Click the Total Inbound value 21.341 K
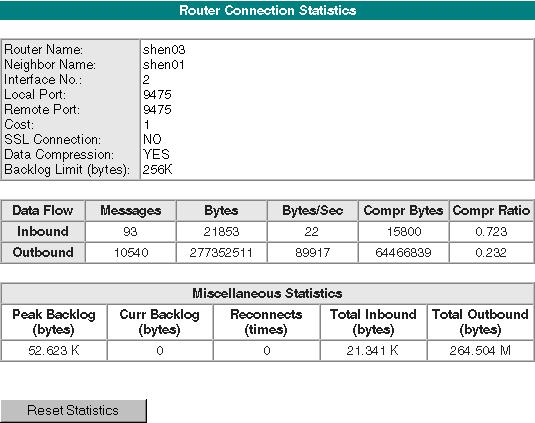The width and height of the screenshot is (535, 423). click(373, 351)
